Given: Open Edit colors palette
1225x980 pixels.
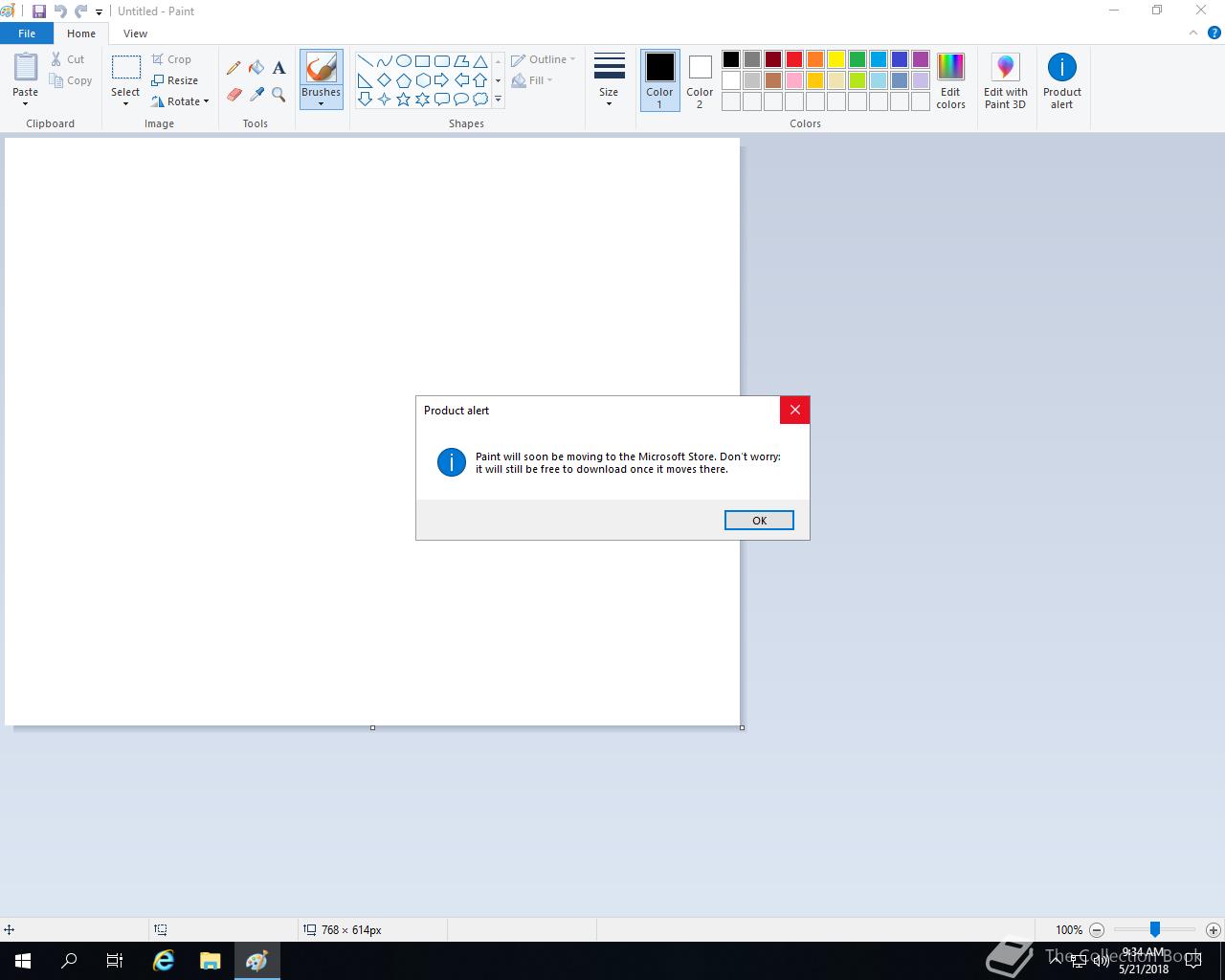Looking at the screenshot, I should coord(950,81).
